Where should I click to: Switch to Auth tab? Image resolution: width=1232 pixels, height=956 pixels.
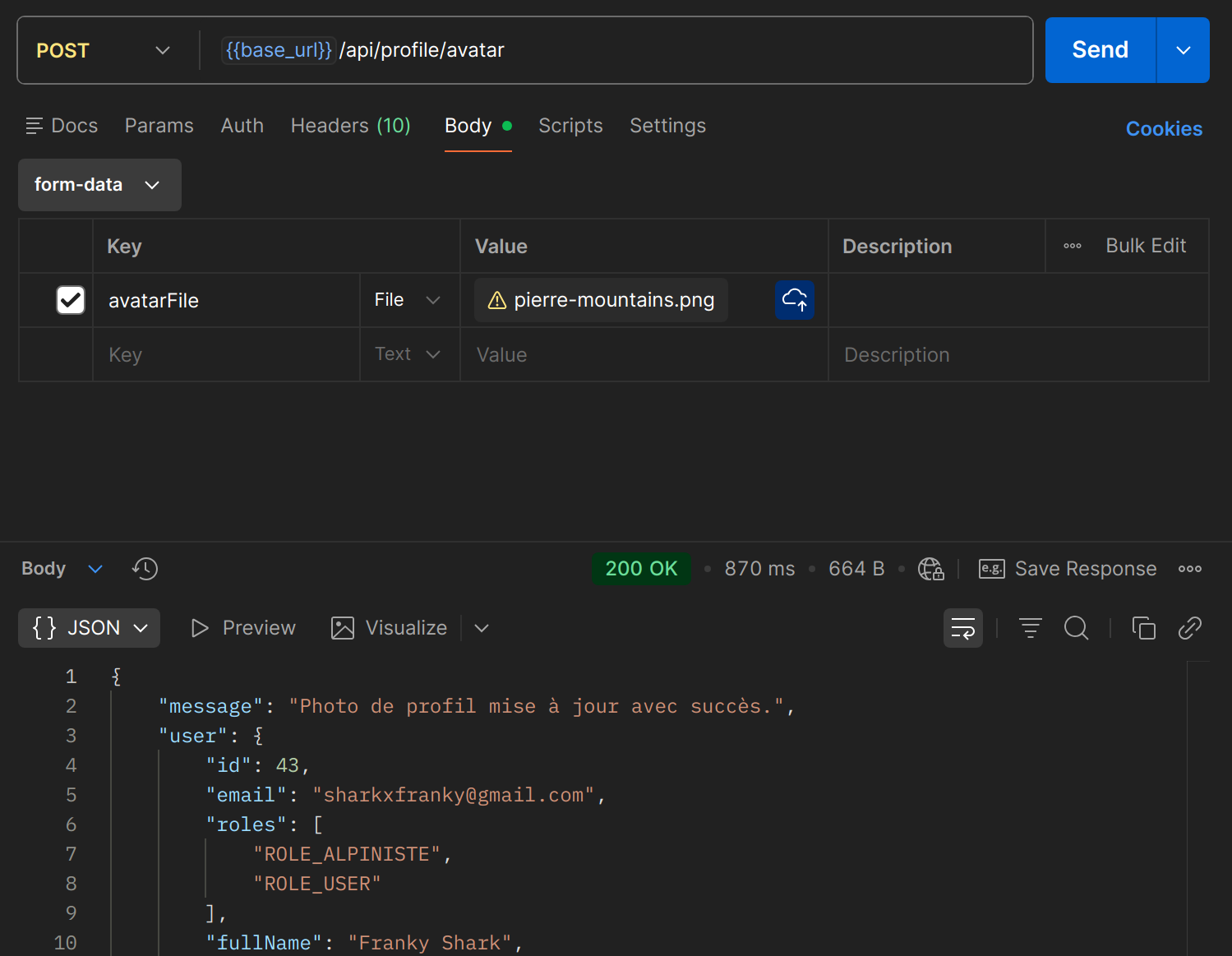[x=242, y=126]
